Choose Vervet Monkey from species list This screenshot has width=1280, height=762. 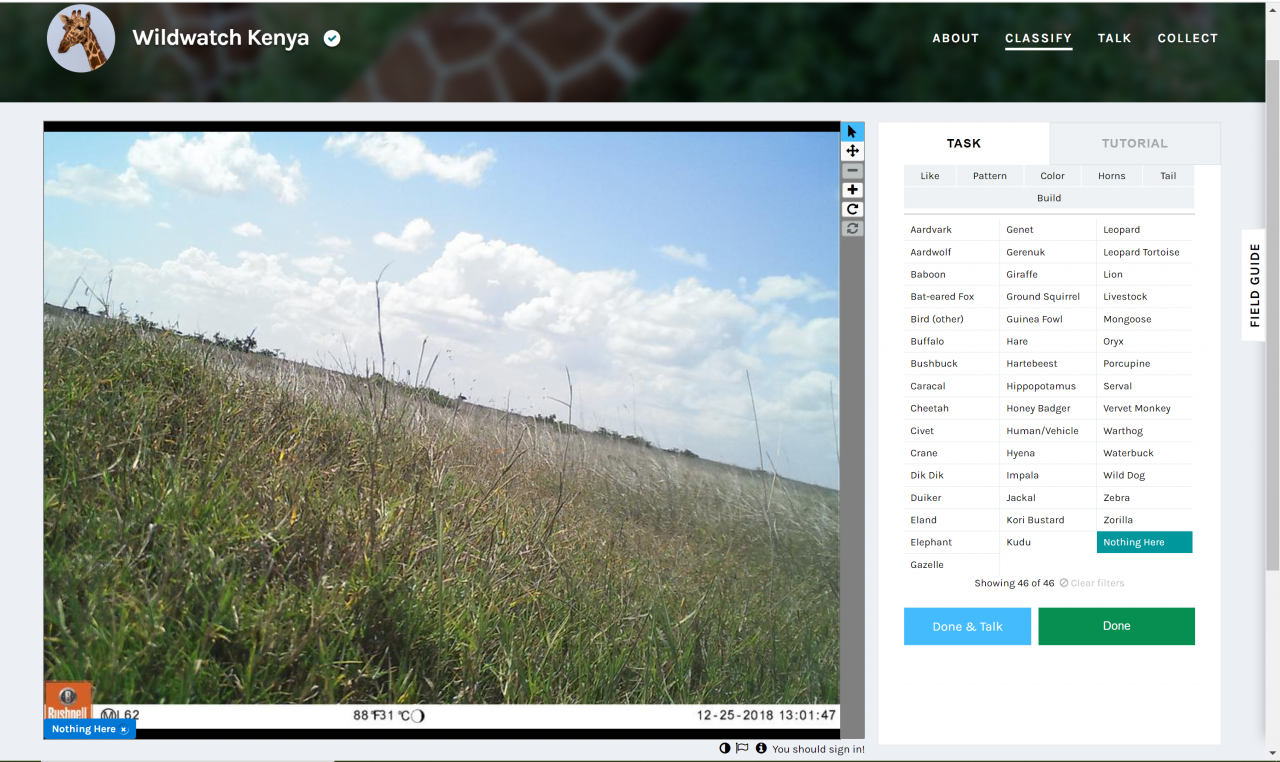point(1145,408)
